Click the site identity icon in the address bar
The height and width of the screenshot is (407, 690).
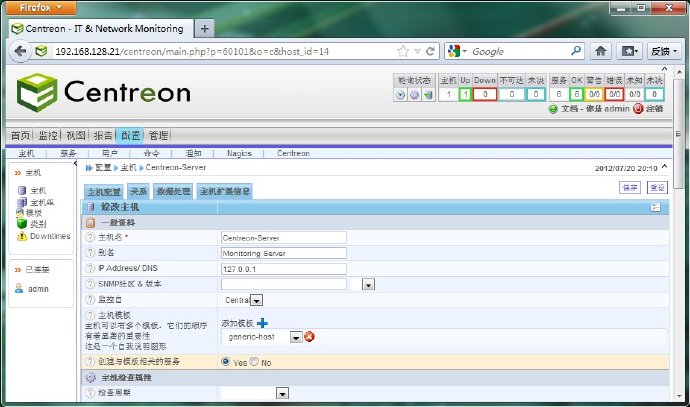pos(41,51)
